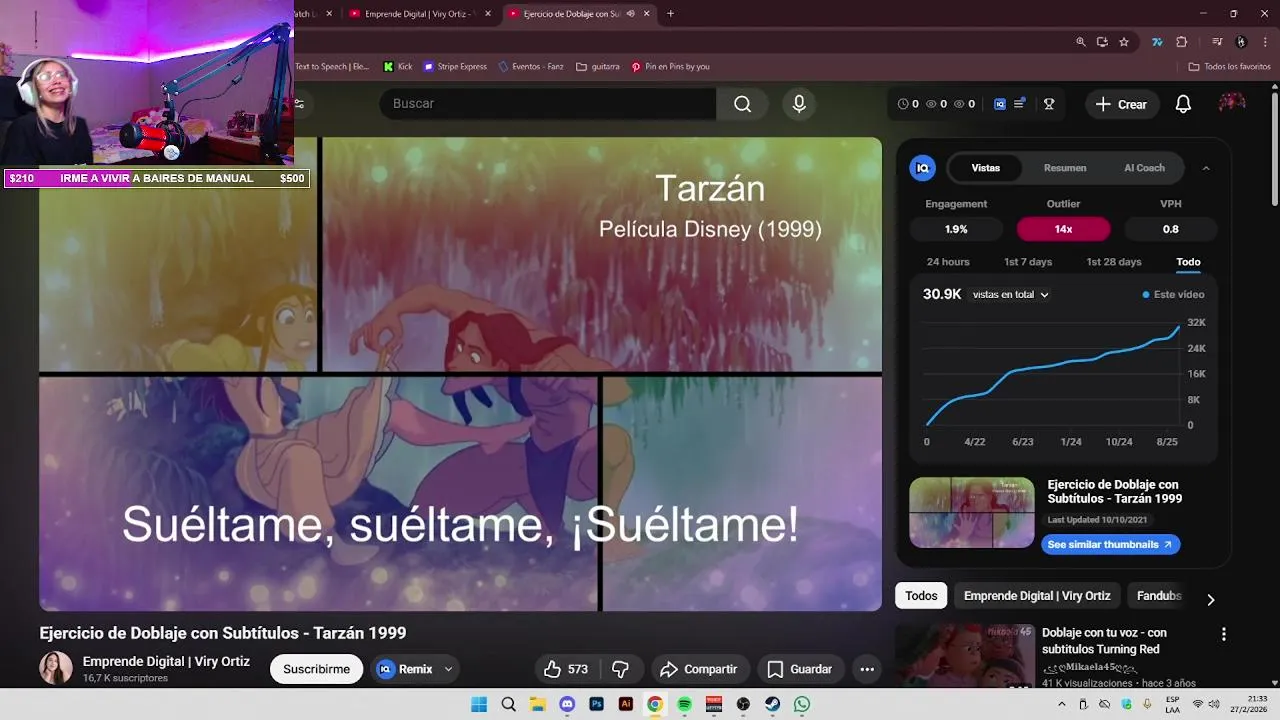Toggle the 'Este video' chart legend
This screenshot has height=720, width=1280.
(1173, 295)
